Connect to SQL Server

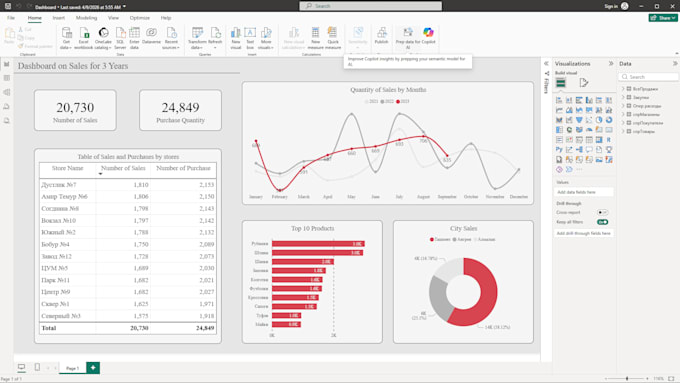click(x=120, y=38)
